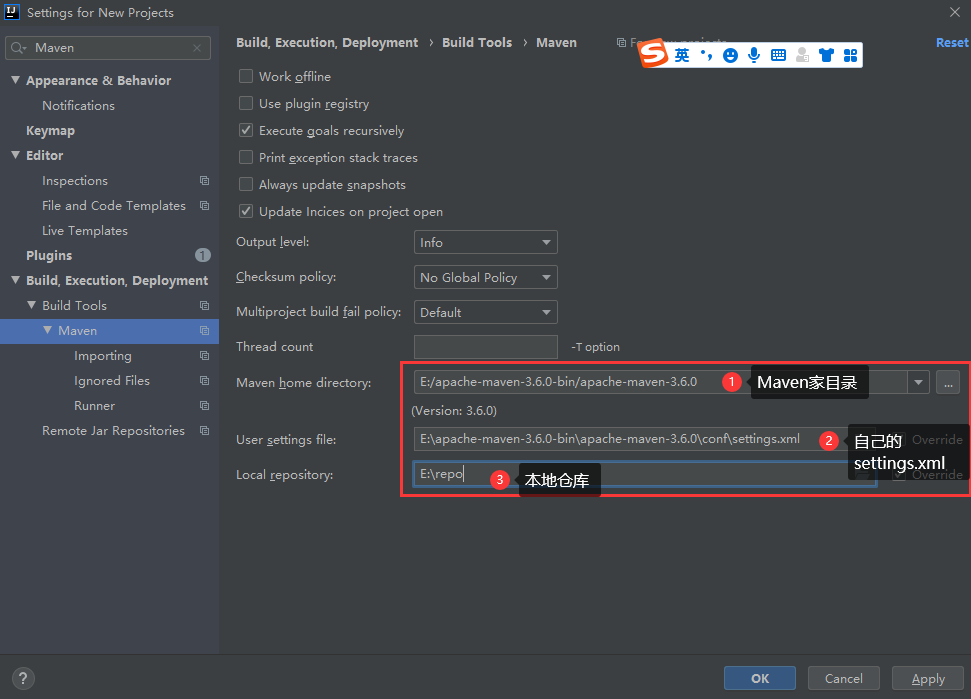Enable Print exception stack traces
The image size is (971, 699).
click(x=246, y=157)
